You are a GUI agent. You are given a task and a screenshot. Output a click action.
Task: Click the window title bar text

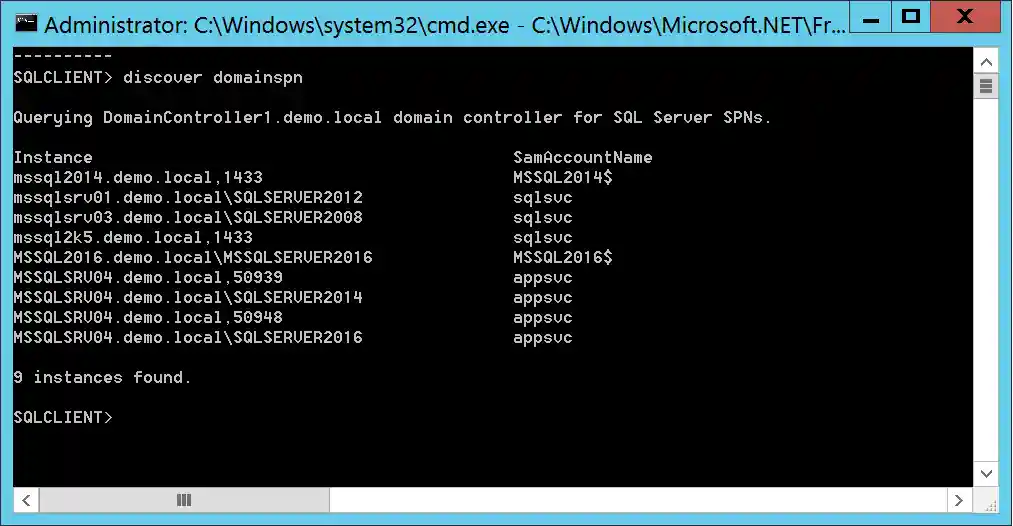click(444, 25)
